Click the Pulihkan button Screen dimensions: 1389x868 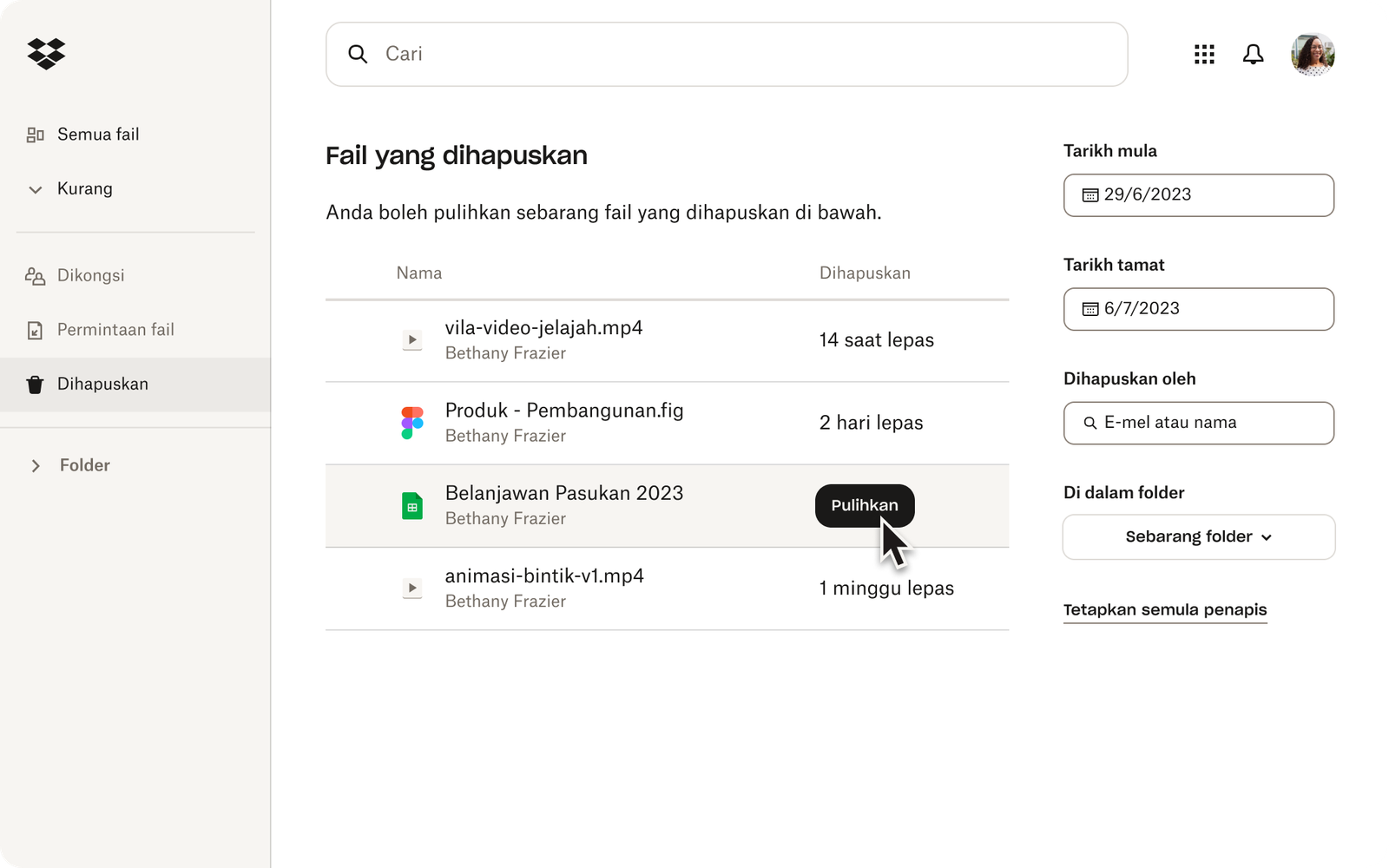click(x=864, y=505)
